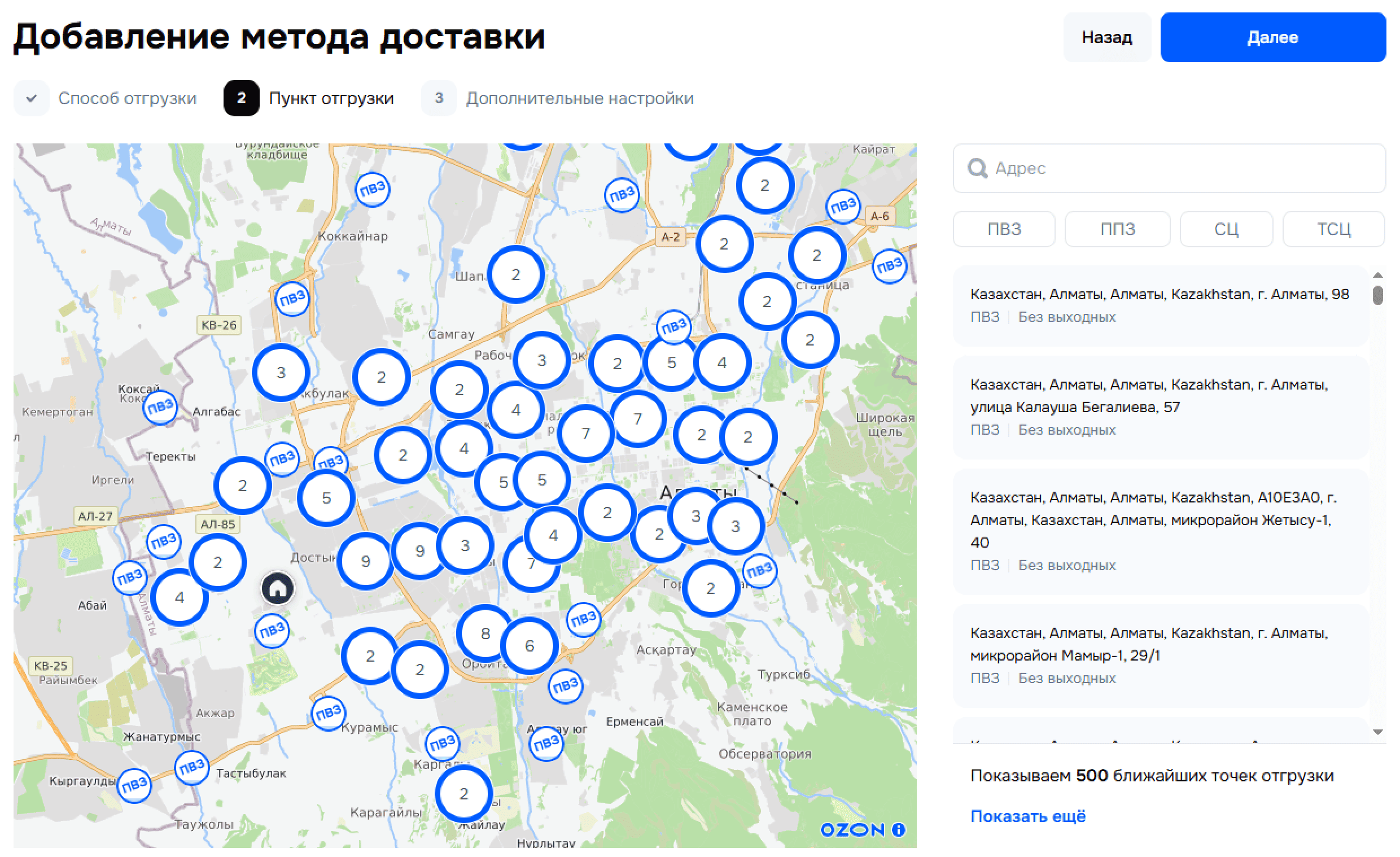Expand the cluster of 4 near Абай
The image size is (1400, 857).
coord(180,598)
